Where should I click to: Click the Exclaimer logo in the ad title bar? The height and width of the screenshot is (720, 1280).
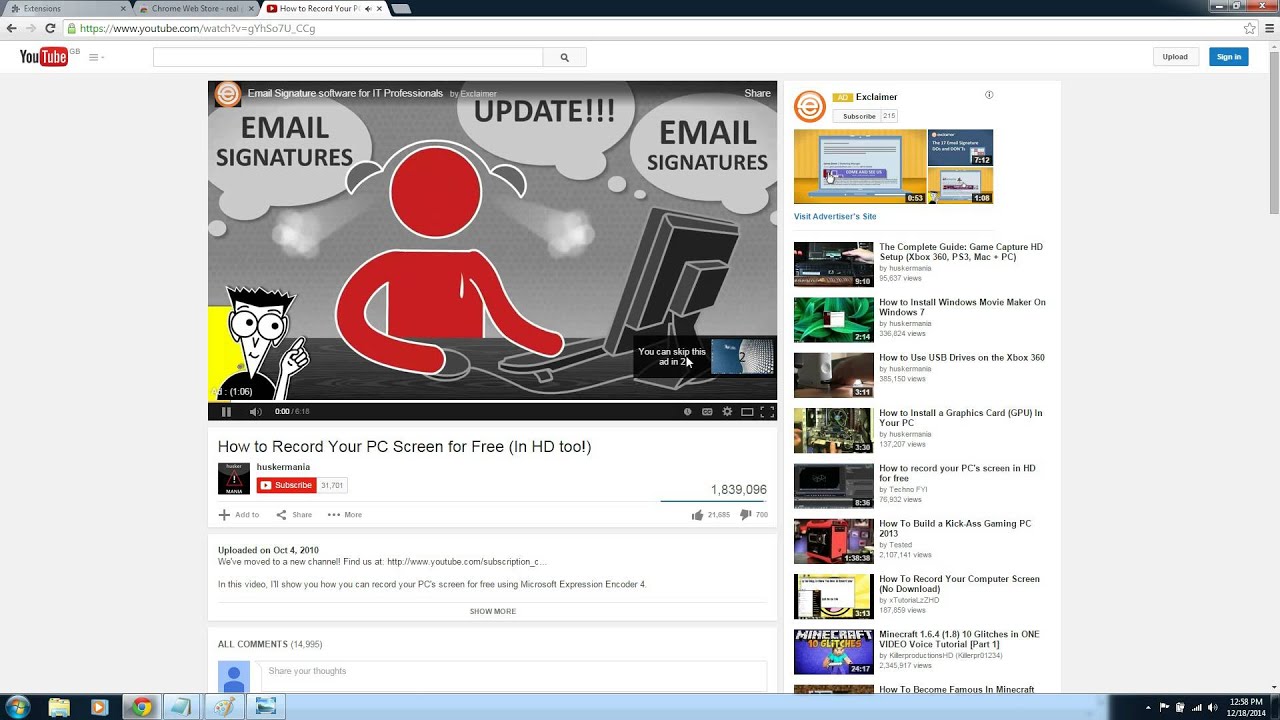228,94
